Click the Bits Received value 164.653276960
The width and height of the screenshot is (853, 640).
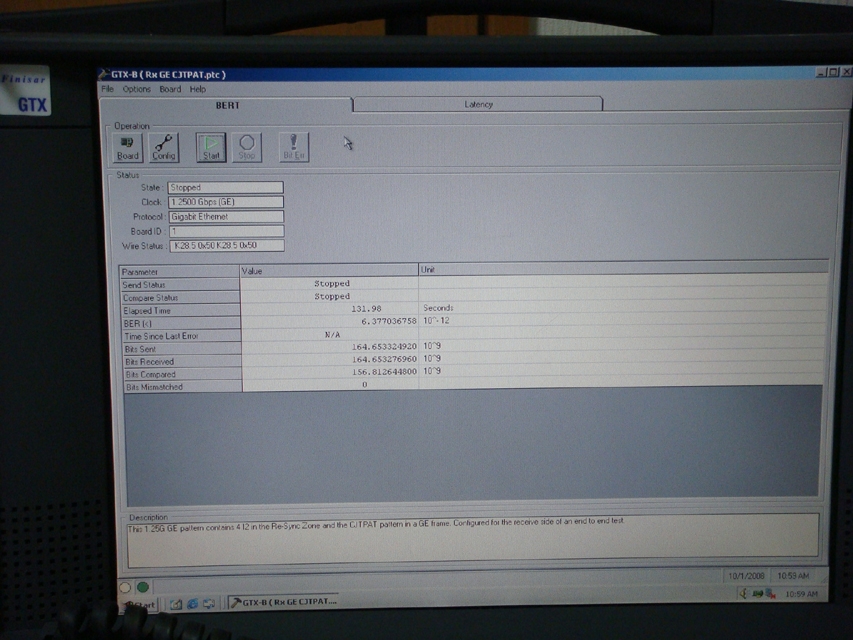coord(384,359)
